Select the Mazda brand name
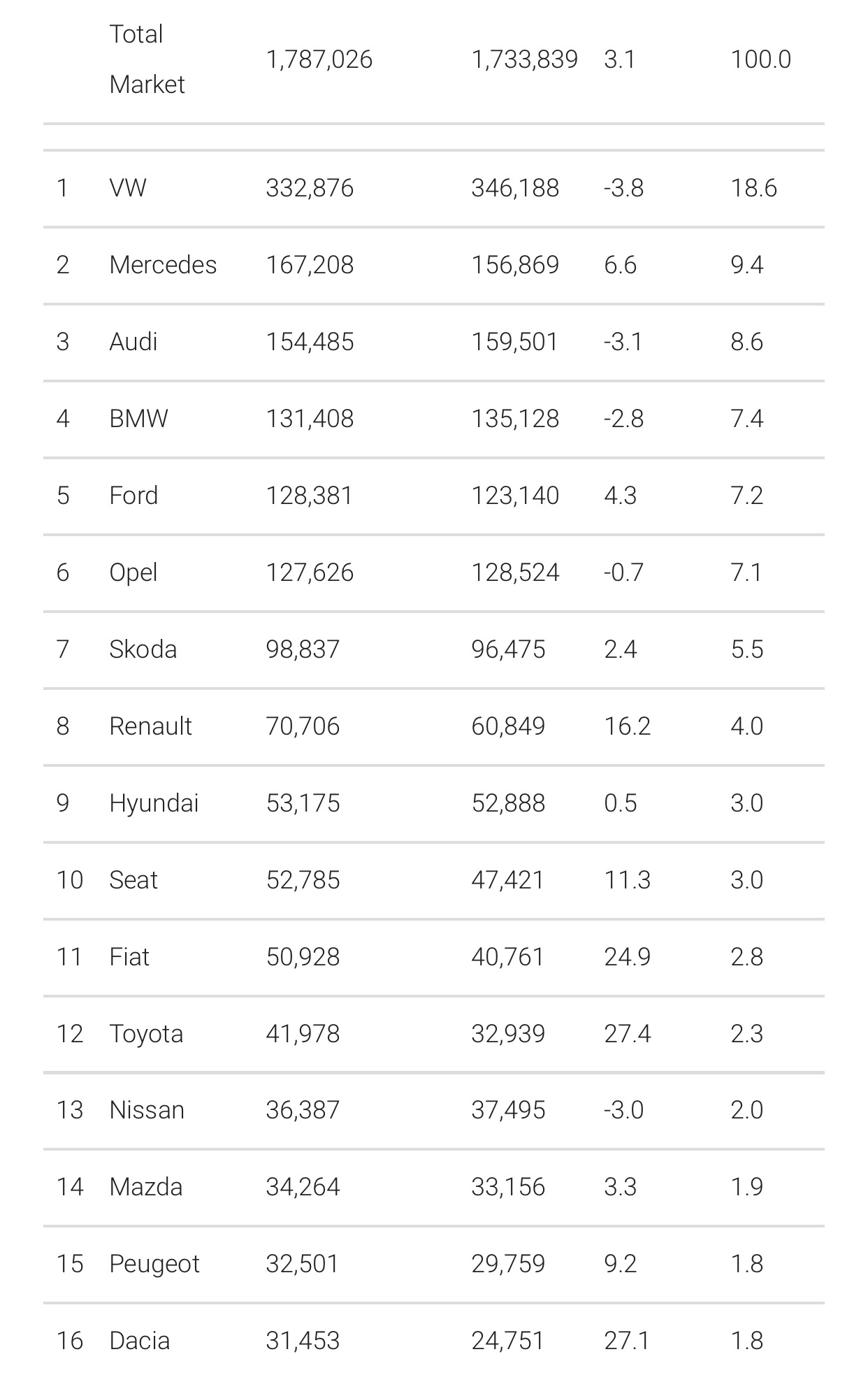Viewport: 868px width, 1375px height. [146, 1187]
